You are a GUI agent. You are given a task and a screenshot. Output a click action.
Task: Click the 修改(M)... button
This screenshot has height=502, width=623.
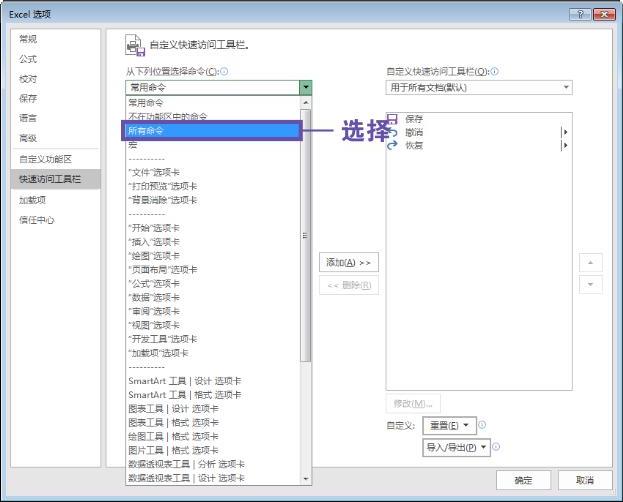[x=413, y=404]
